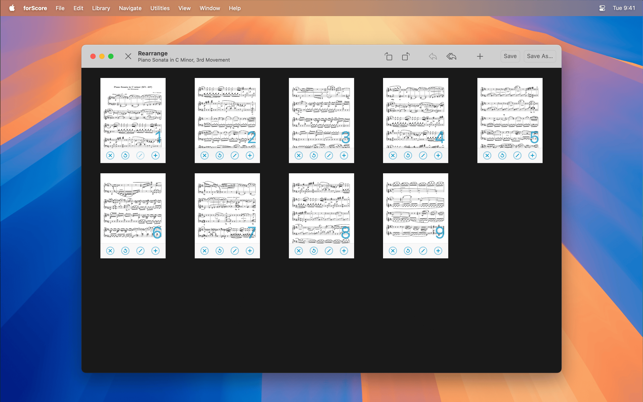Edit page 9 with its pencil icon
The width and height of the screenshot is (643, 402).
(423, 251)
